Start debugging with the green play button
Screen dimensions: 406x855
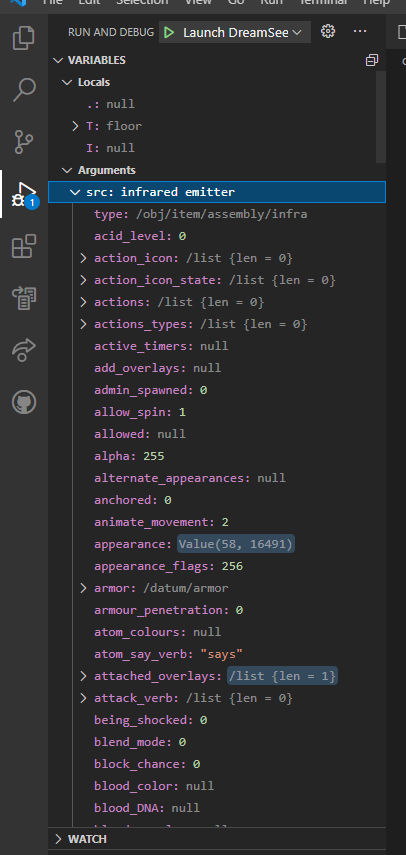[x=169, y=32]
